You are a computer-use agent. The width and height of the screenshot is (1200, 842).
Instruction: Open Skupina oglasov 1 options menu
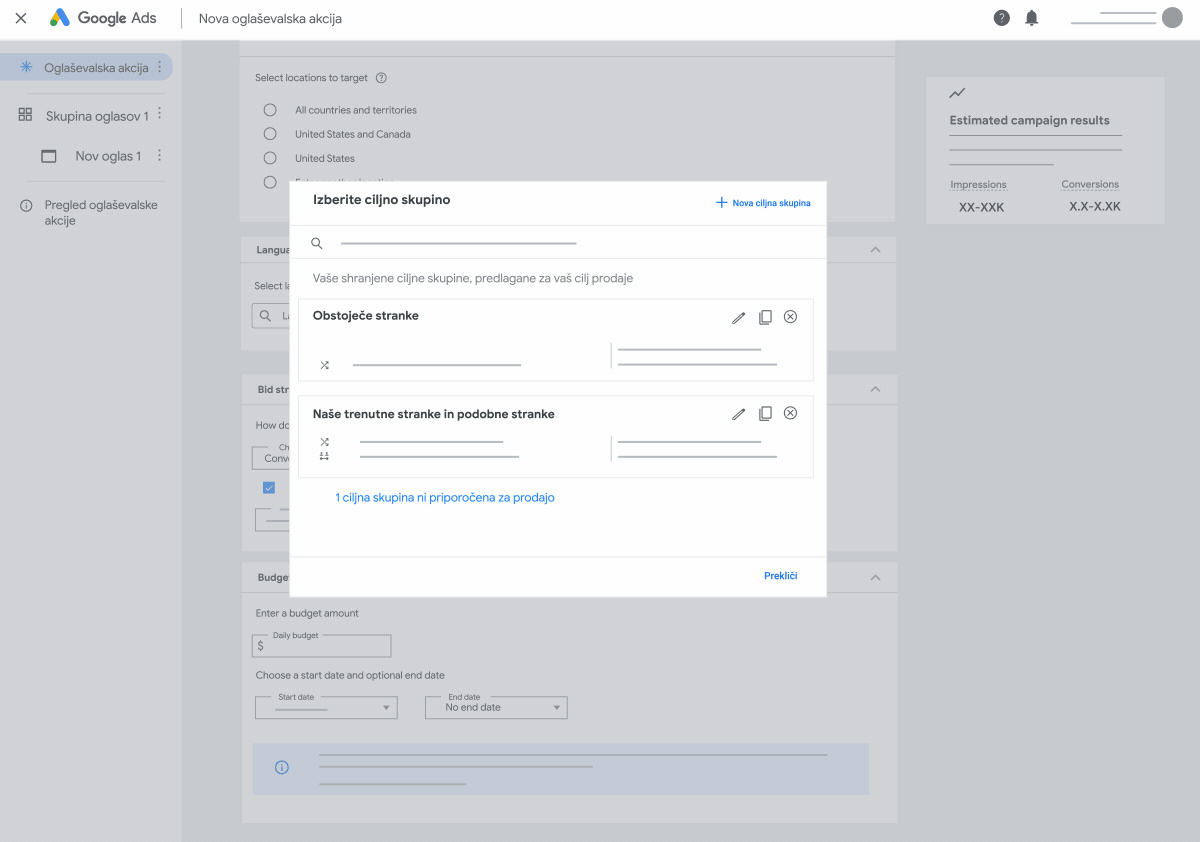[x=160, y=115]
